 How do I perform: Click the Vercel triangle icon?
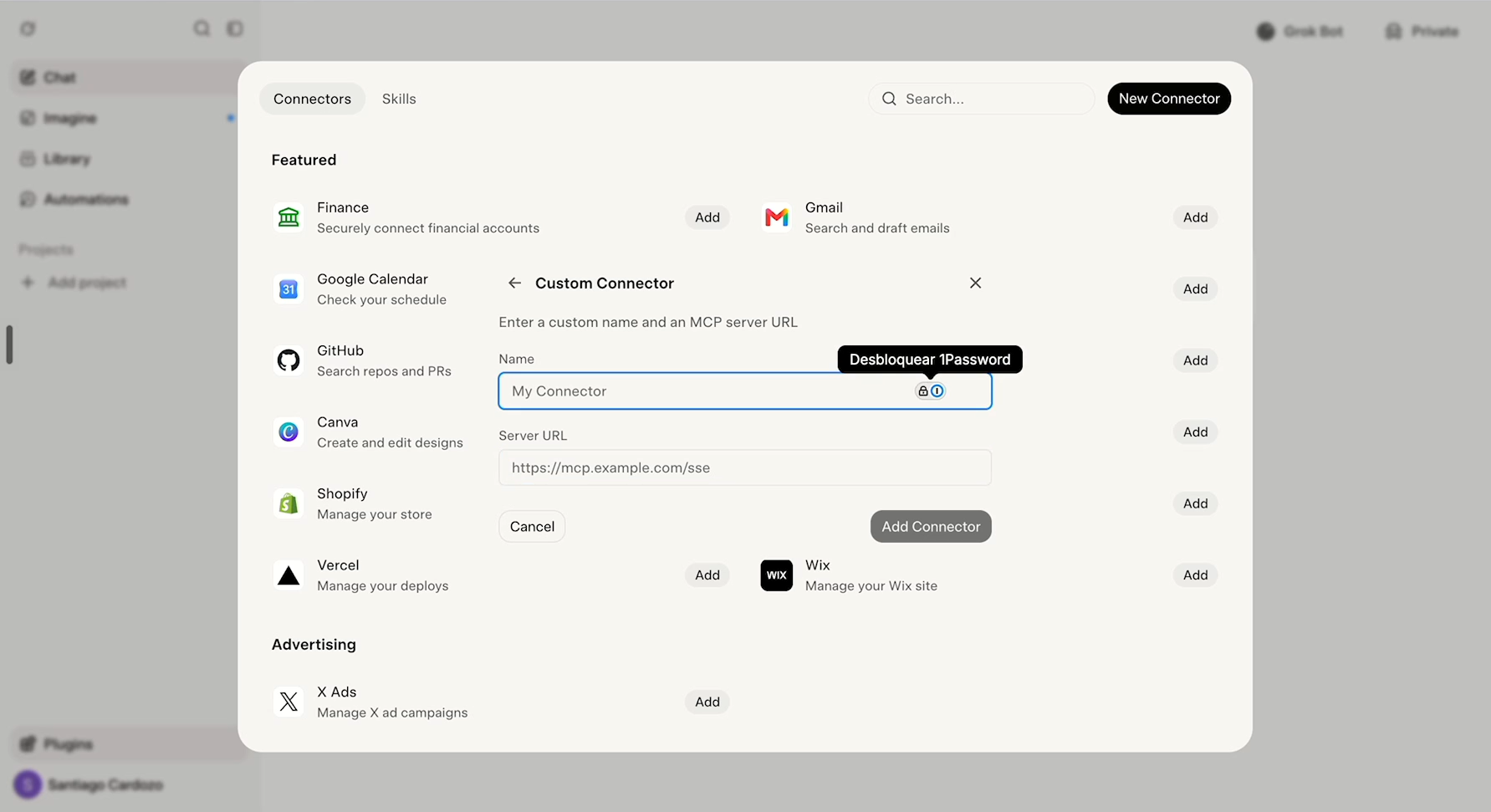click(x=288, y=575)
